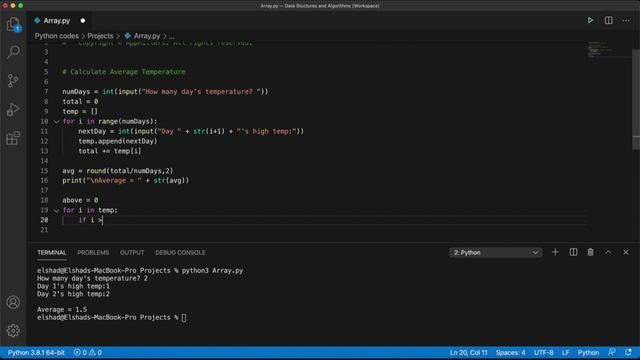
Task: Click 'Projects' breadcrumb
Action: (x=100, y=36)
